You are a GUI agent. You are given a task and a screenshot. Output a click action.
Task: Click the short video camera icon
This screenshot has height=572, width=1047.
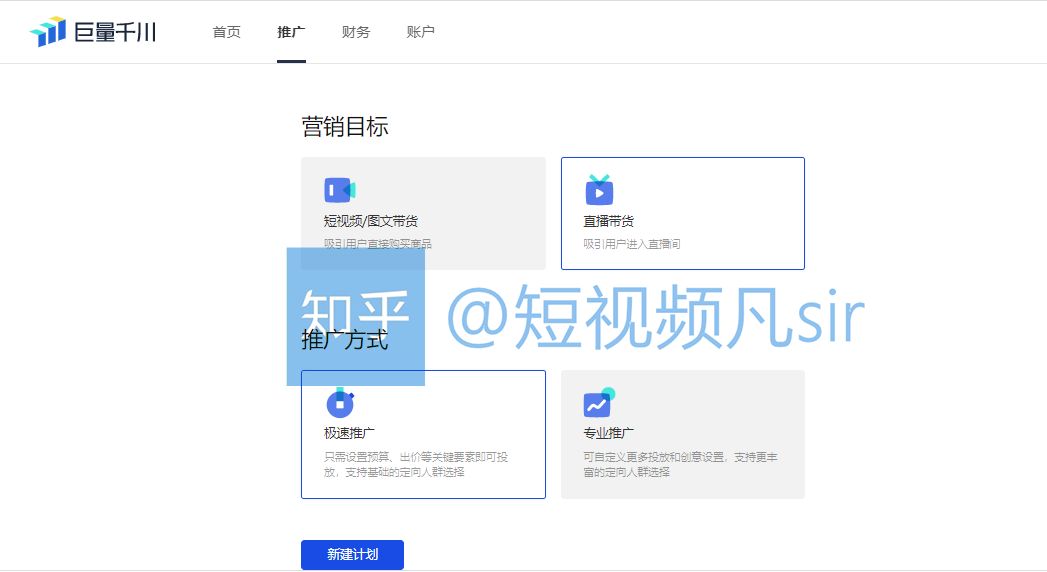click(x=340, y=190)
